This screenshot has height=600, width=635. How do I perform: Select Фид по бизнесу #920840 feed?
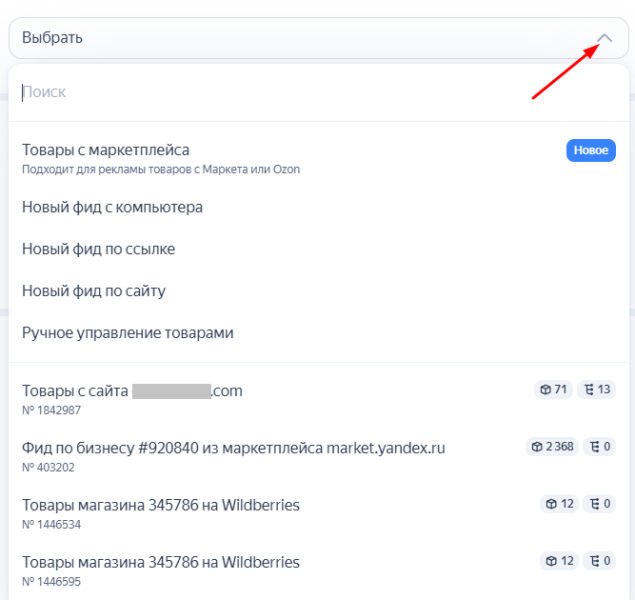tap(318, 456)
